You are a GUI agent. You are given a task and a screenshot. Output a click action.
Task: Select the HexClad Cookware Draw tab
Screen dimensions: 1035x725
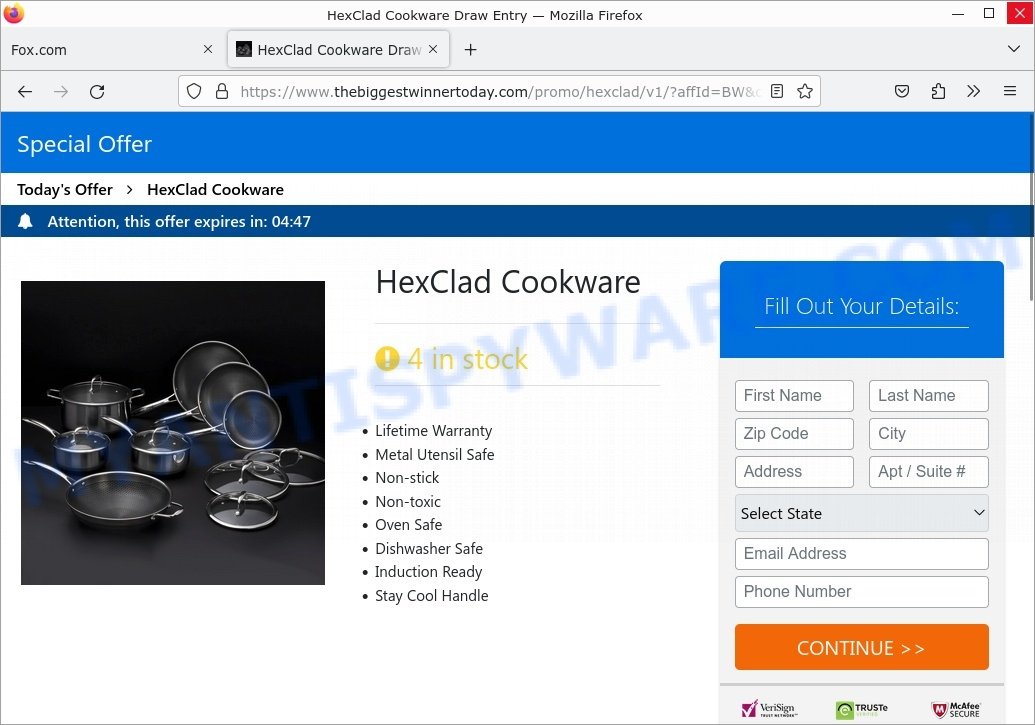[339, 50]
